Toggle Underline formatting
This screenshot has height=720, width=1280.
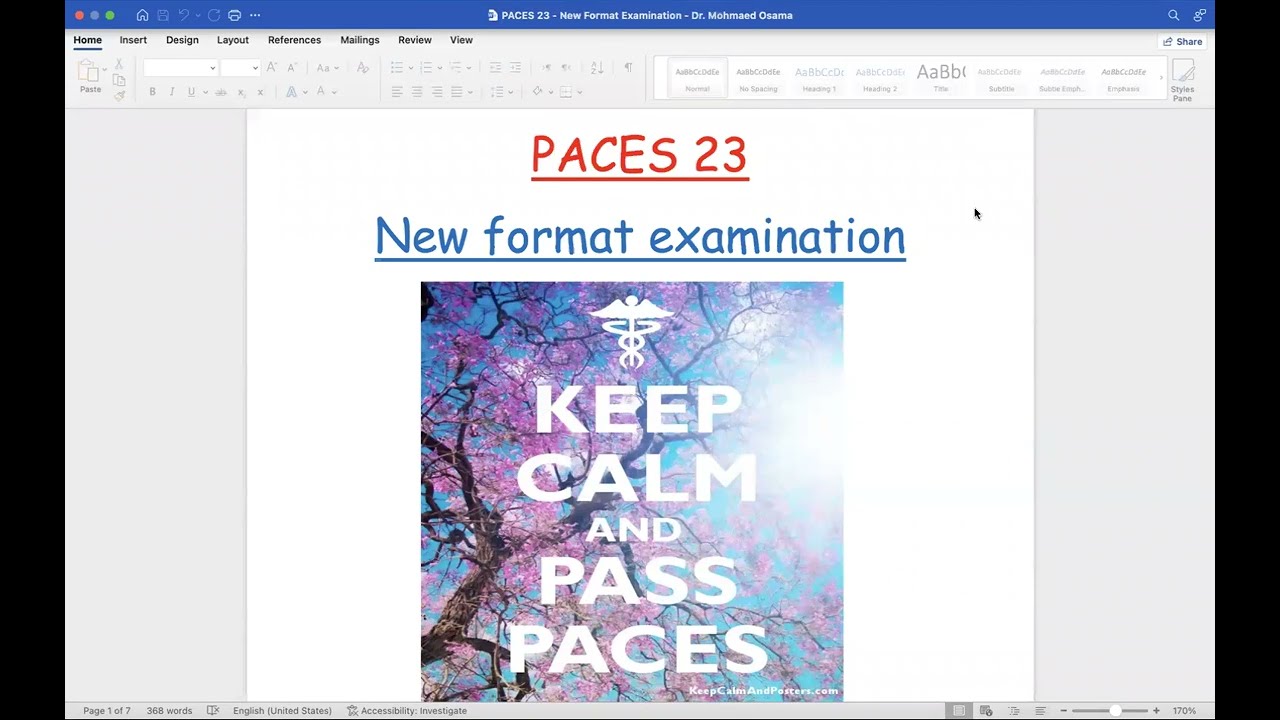click(191, 92)
